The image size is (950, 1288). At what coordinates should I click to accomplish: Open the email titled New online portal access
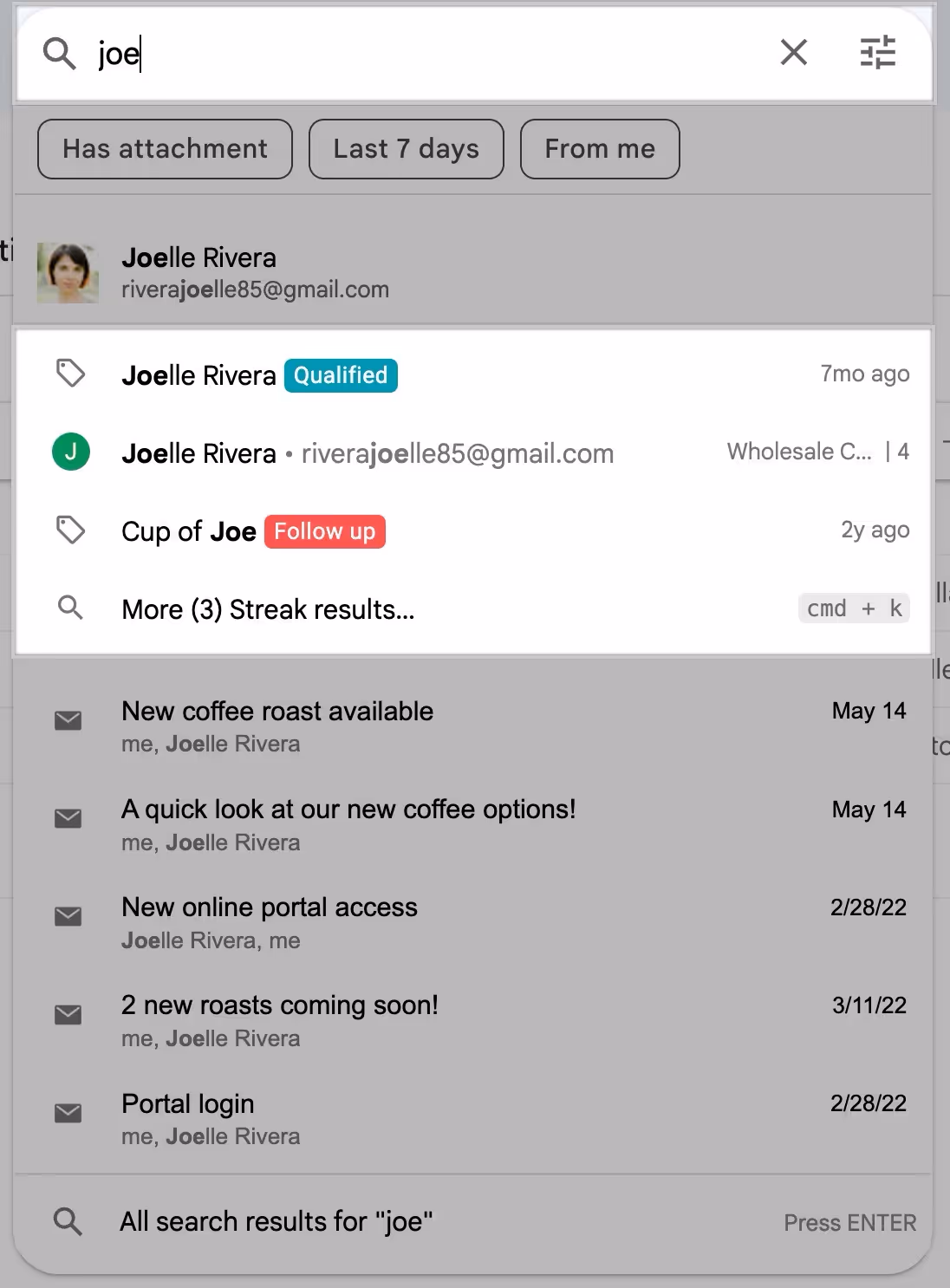point(270,907)
